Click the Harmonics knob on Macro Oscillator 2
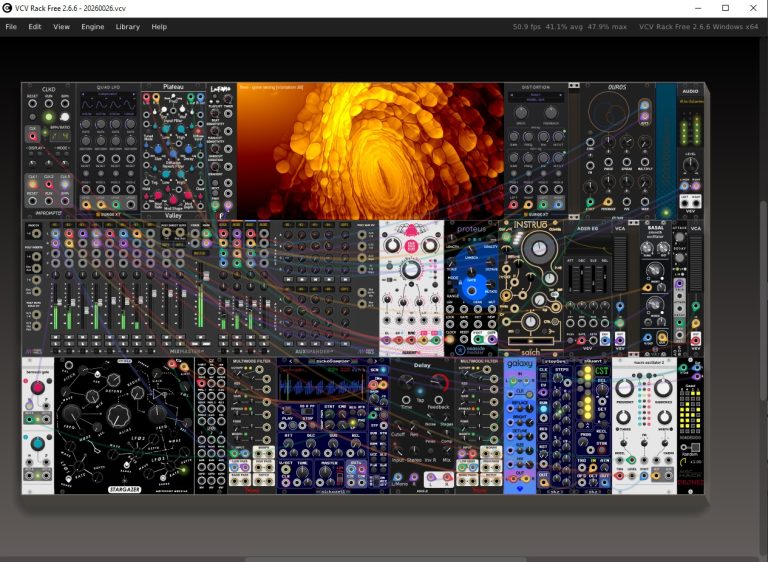 click(x=663, y=388)
